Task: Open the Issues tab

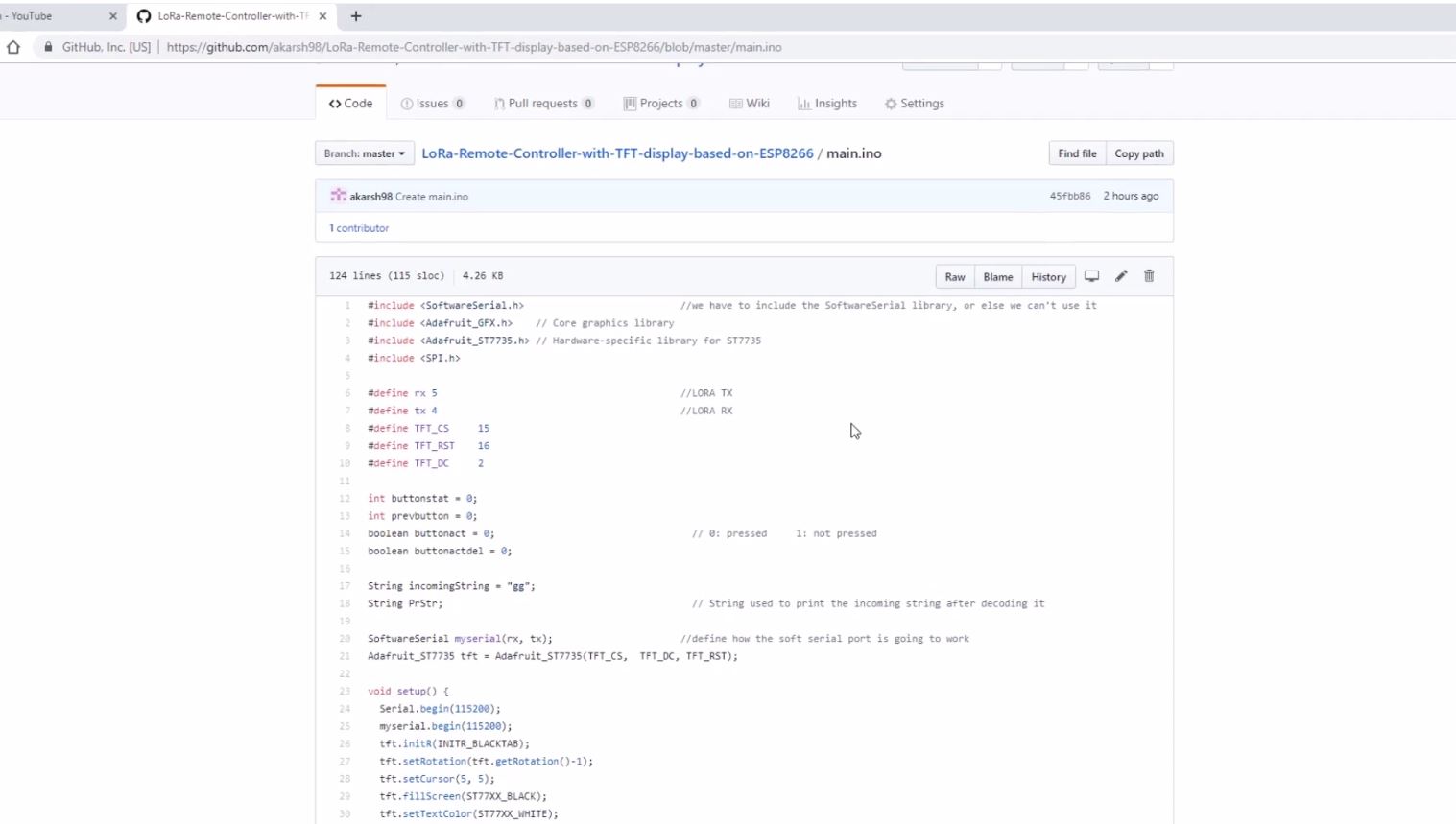Action: (433, 104)
